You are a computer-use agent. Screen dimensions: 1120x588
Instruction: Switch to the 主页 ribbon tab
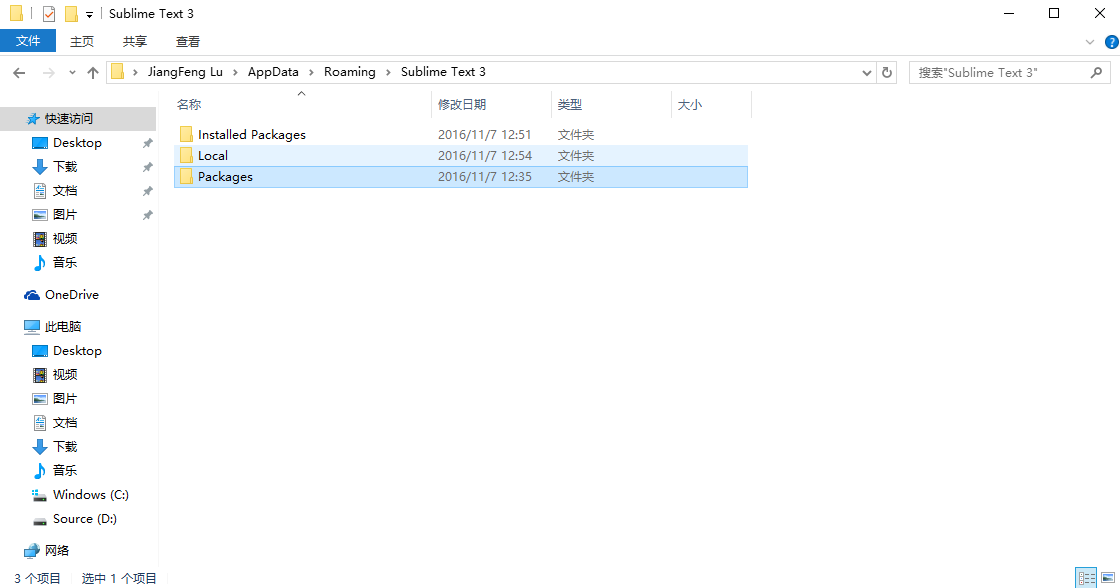[x=81, y=41]
